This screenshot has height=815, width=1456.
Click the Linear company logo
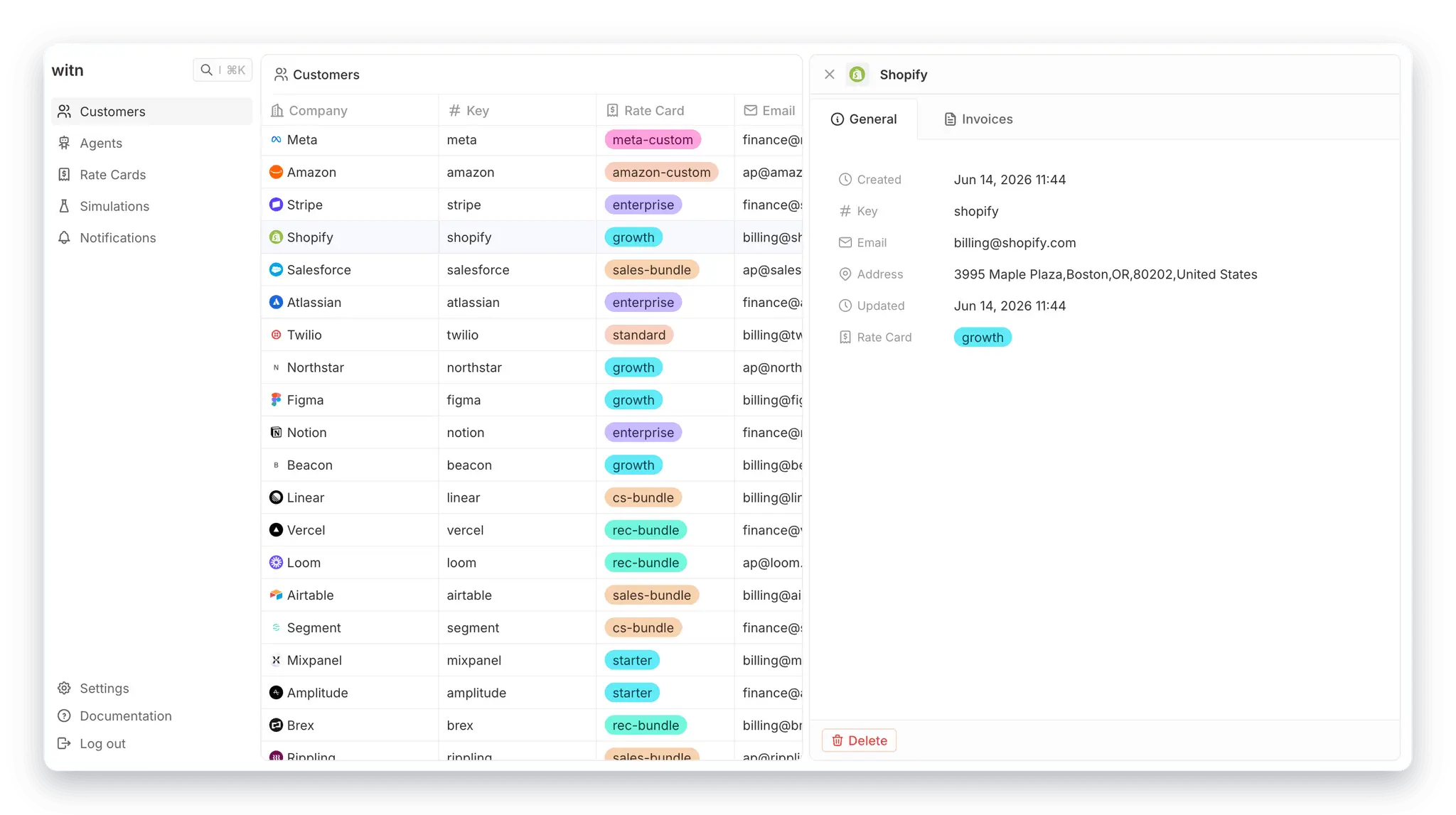(x=276, y=497)
